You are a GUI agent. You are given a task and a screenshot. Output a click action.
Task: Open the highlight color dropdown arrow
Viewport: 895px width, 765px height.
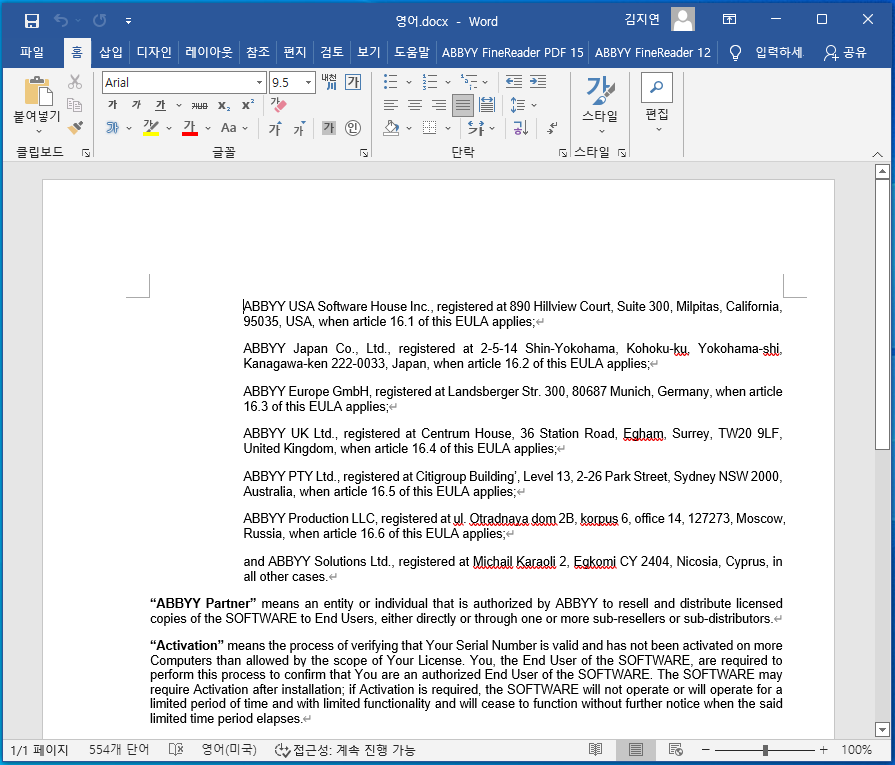pos(169,128)
